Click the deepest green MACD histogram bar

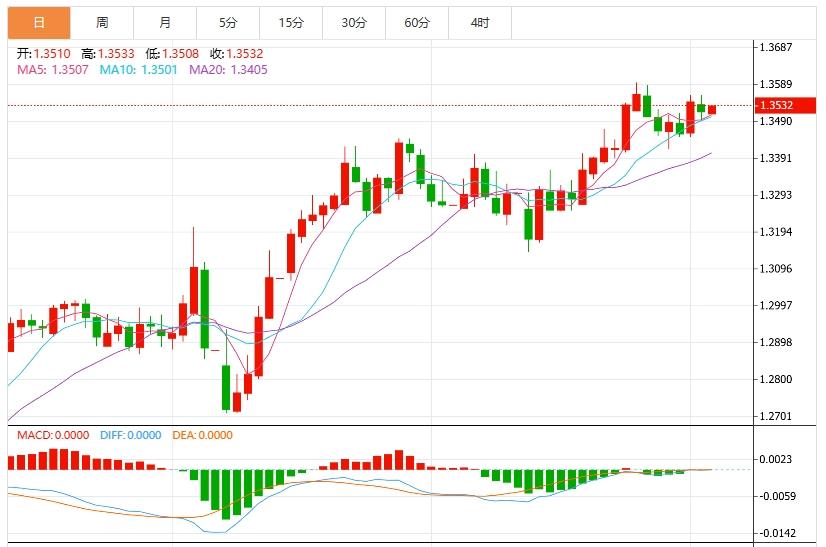(x=226, y=494)
